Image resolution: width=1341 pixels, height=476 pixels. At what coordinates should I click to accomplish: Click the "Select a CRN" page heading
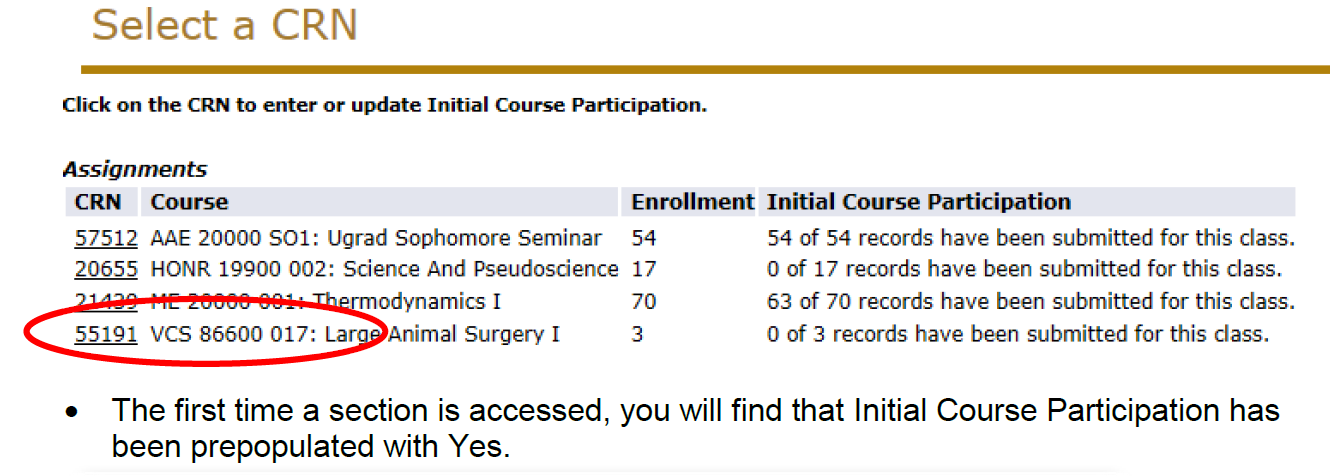click(x=225, y=25)
